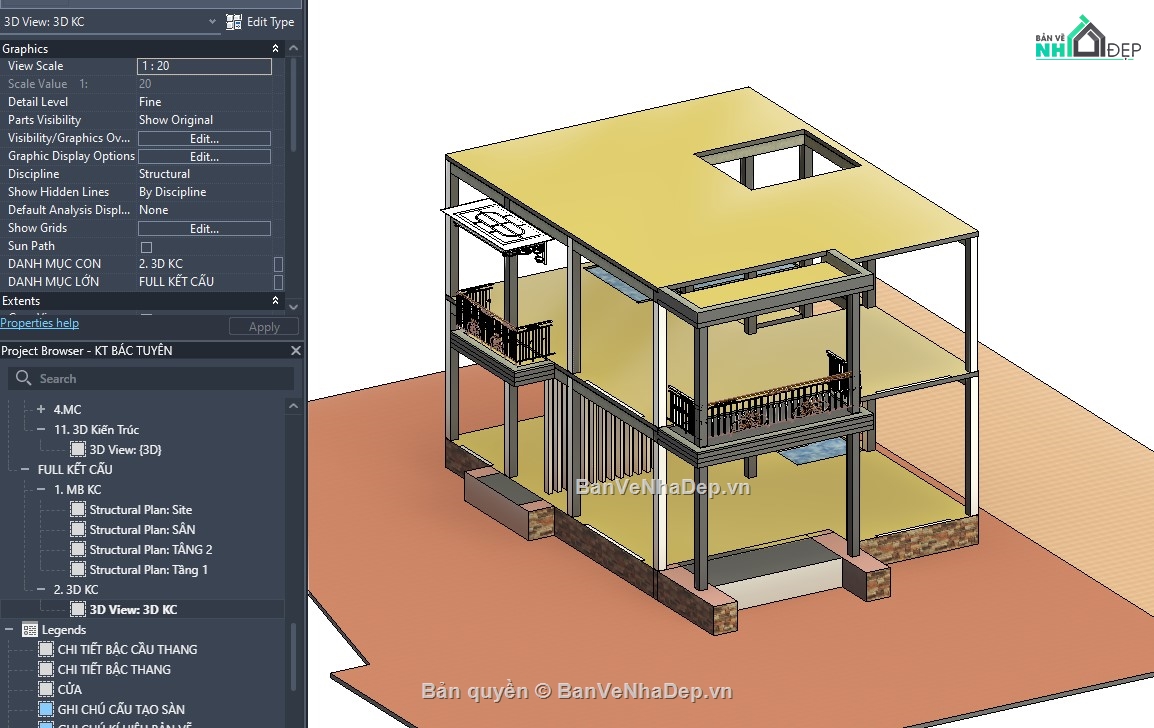Open the 3D View: 3D KC type selector dropdown
The height and width of the screenshot is (728, 1154).
[212, 22]
